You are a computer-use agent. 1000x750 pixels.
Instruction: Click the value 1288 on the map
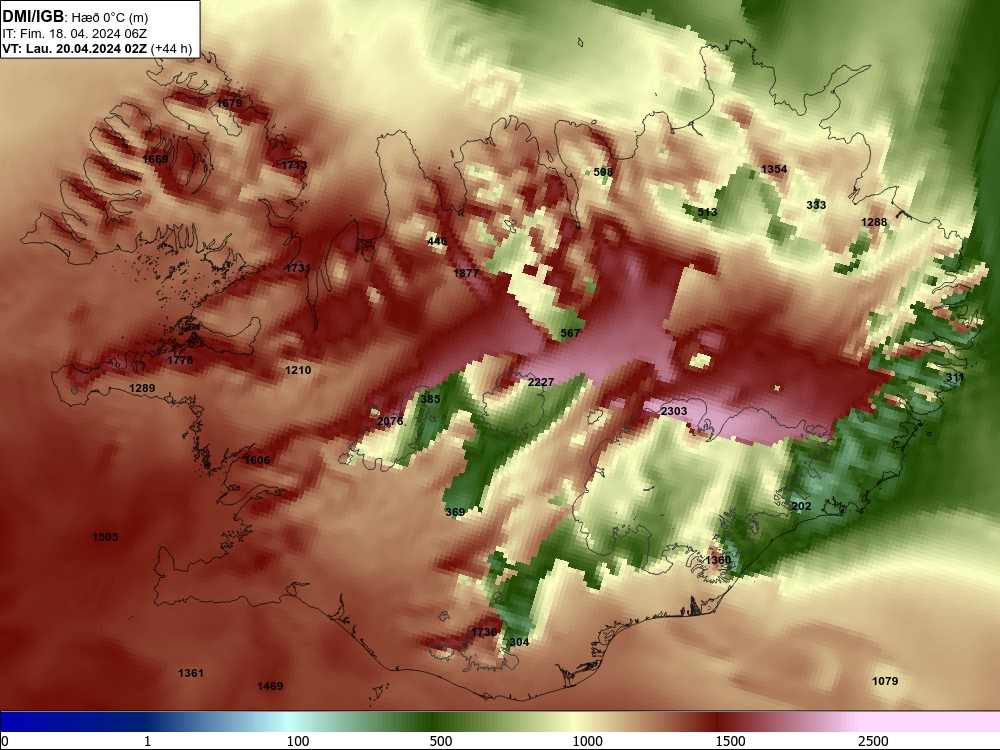pyautogui.click(x=874, y=222)
